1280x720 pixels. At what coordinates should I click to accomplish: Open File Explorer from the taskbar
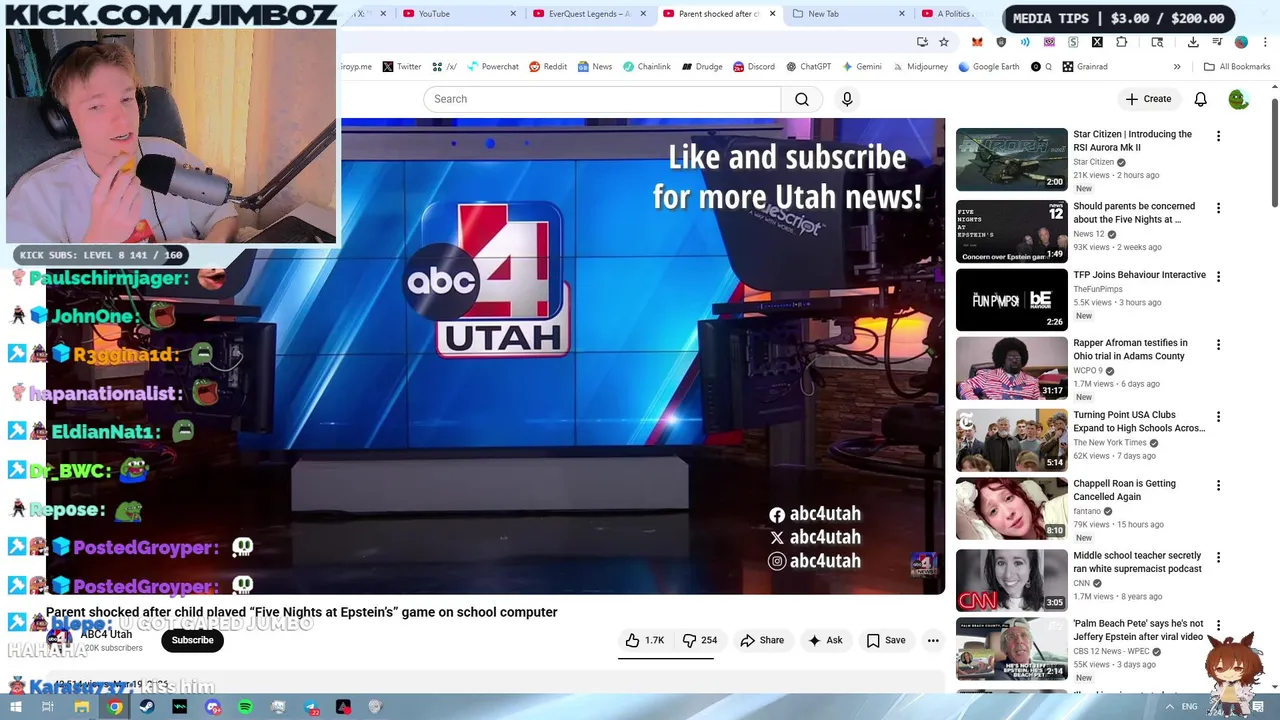coord(82,707)
